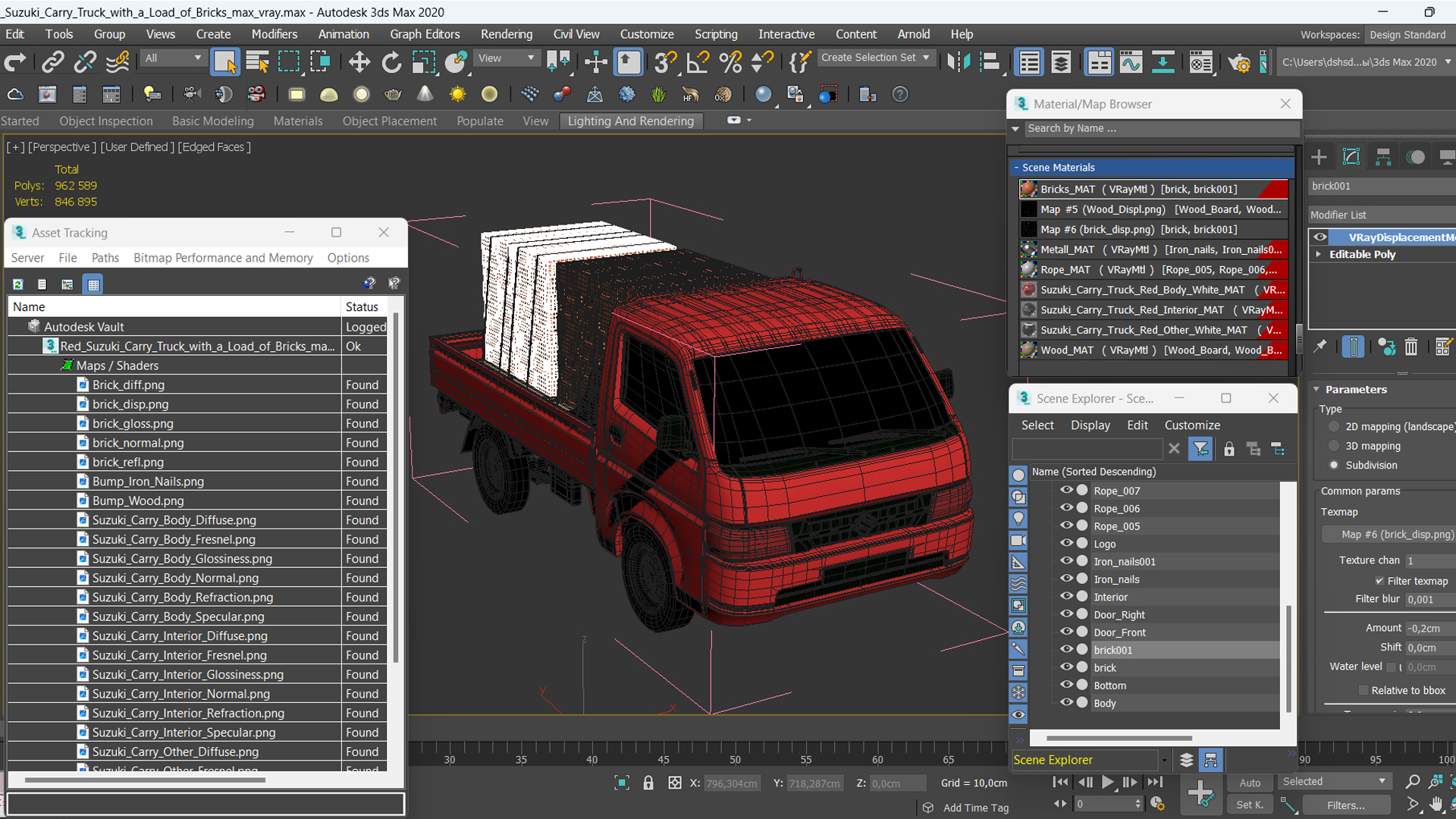Collapse the Scene Materials group
Viewport: 1456px width, 819px height.
click(1016, 168)
